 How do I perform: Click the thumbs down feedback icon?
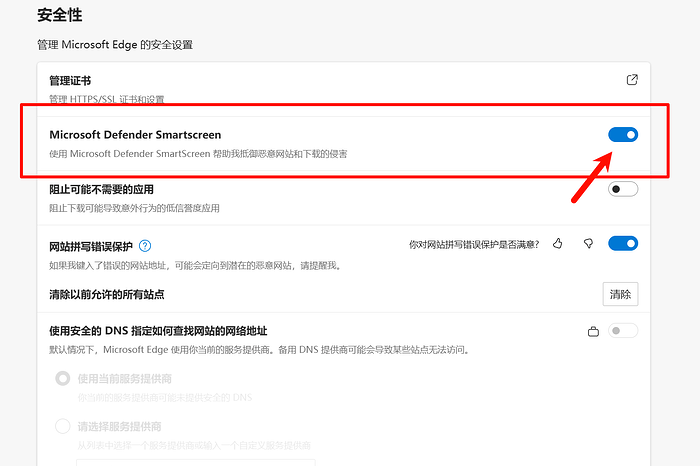pos(588,244)
